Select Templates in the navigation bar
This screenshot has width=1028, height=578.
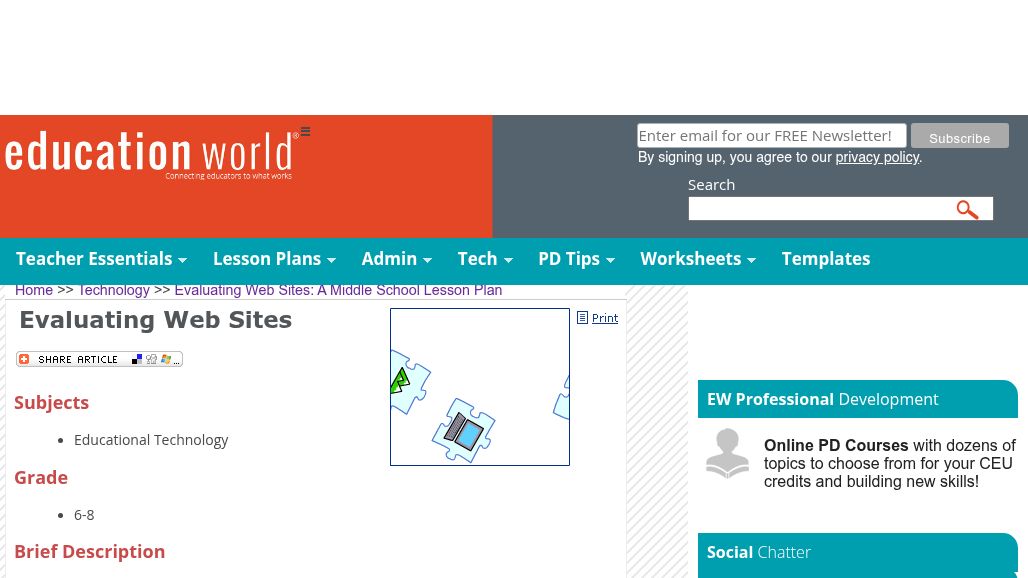pos(825,259)
